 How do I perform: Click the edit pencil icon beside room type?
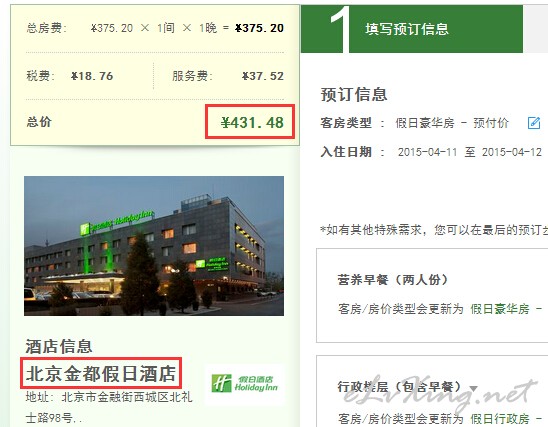pyautogui.click(x=534, y=123)
